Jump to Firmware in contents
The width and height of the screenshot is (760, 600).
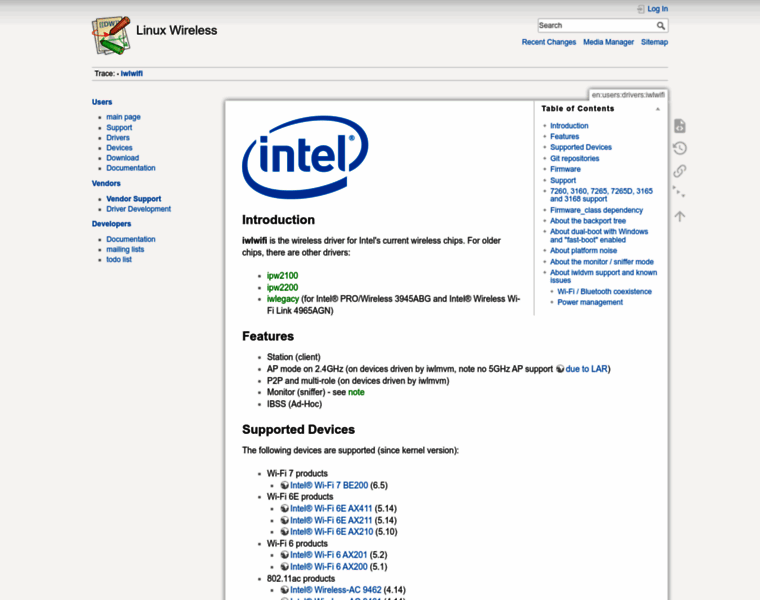[x=565, y=169]
